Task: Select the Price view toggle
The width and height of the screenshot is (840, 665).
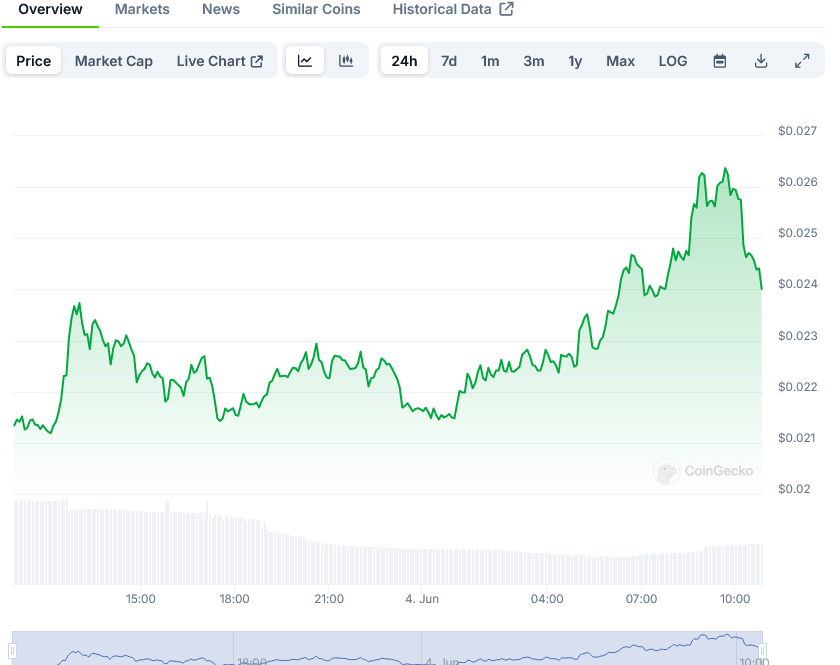Action: (33, 61)
